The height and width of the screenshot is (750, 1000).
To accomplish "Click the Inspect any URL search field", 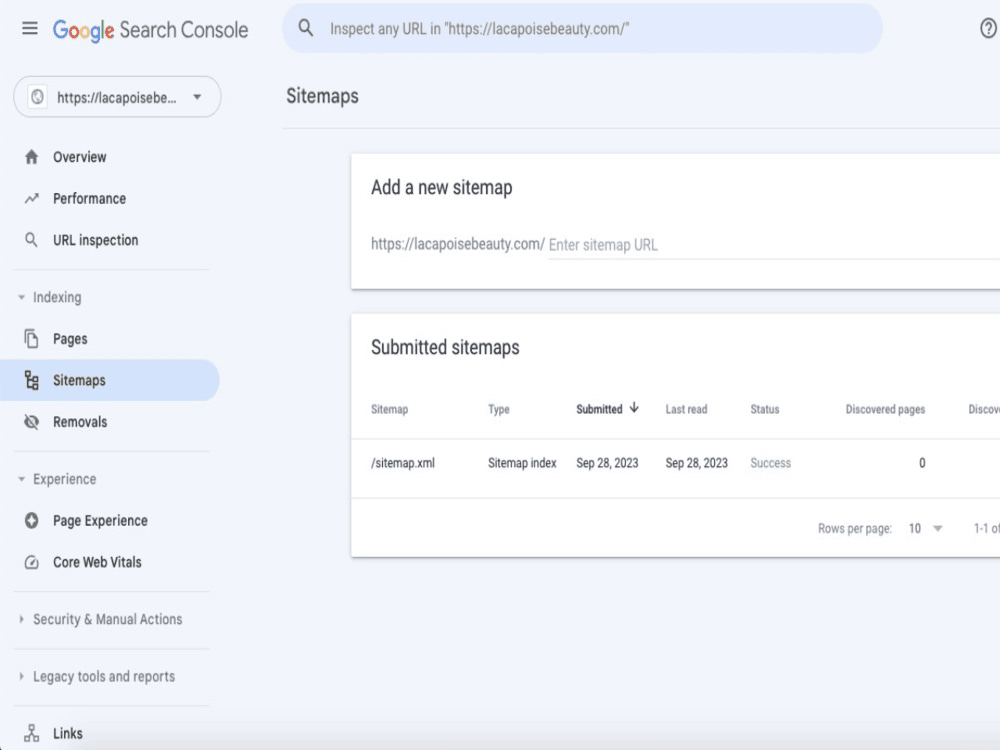I will tap(582, 29).
